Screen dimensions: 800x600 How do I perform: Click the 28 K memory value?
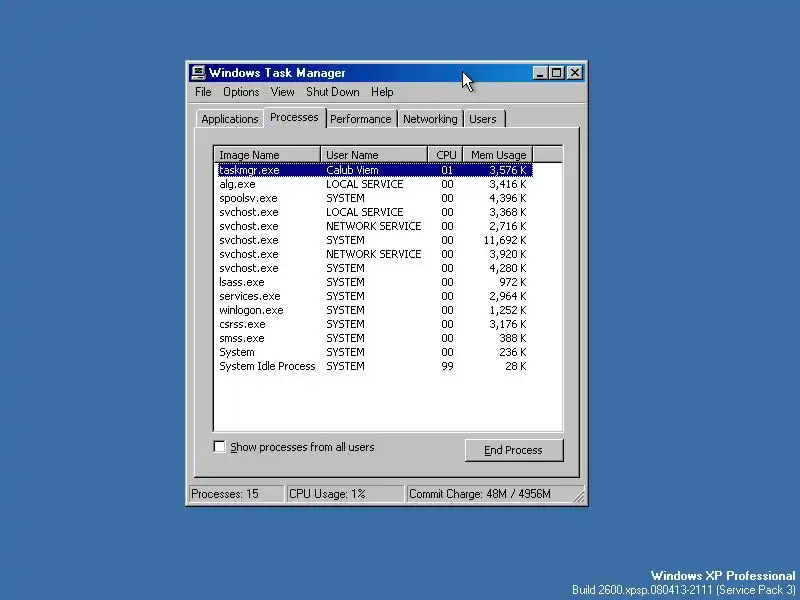516,366
